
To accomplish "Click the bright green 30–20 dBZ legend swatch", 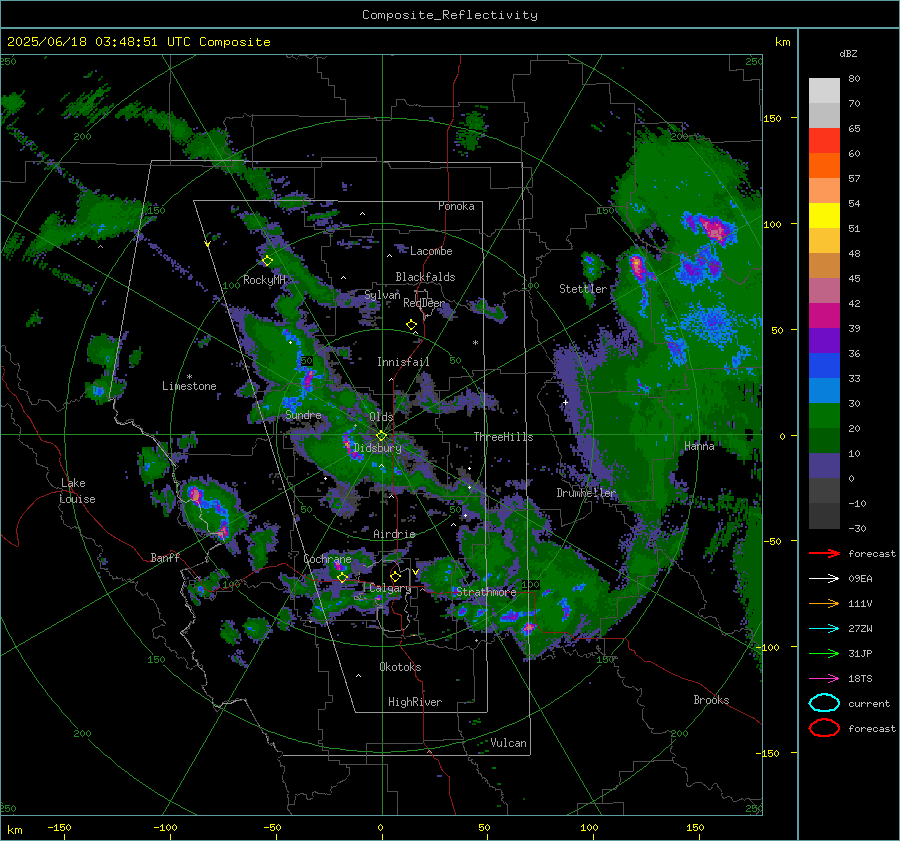I will (x=824, y=416).
